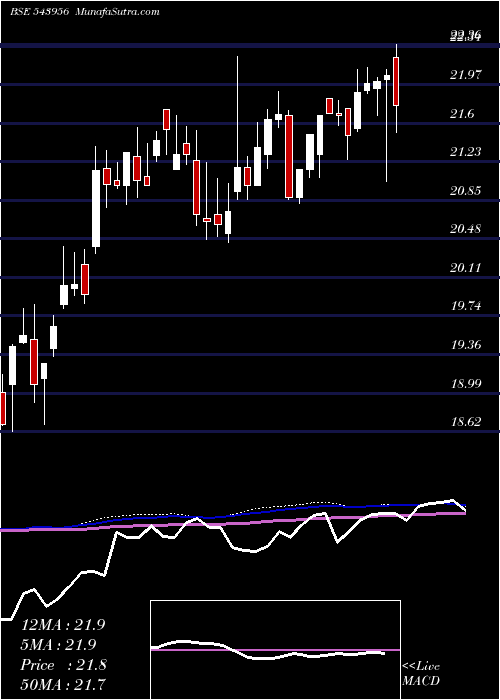Click the 20.11 price axis label

click(466, 268)
